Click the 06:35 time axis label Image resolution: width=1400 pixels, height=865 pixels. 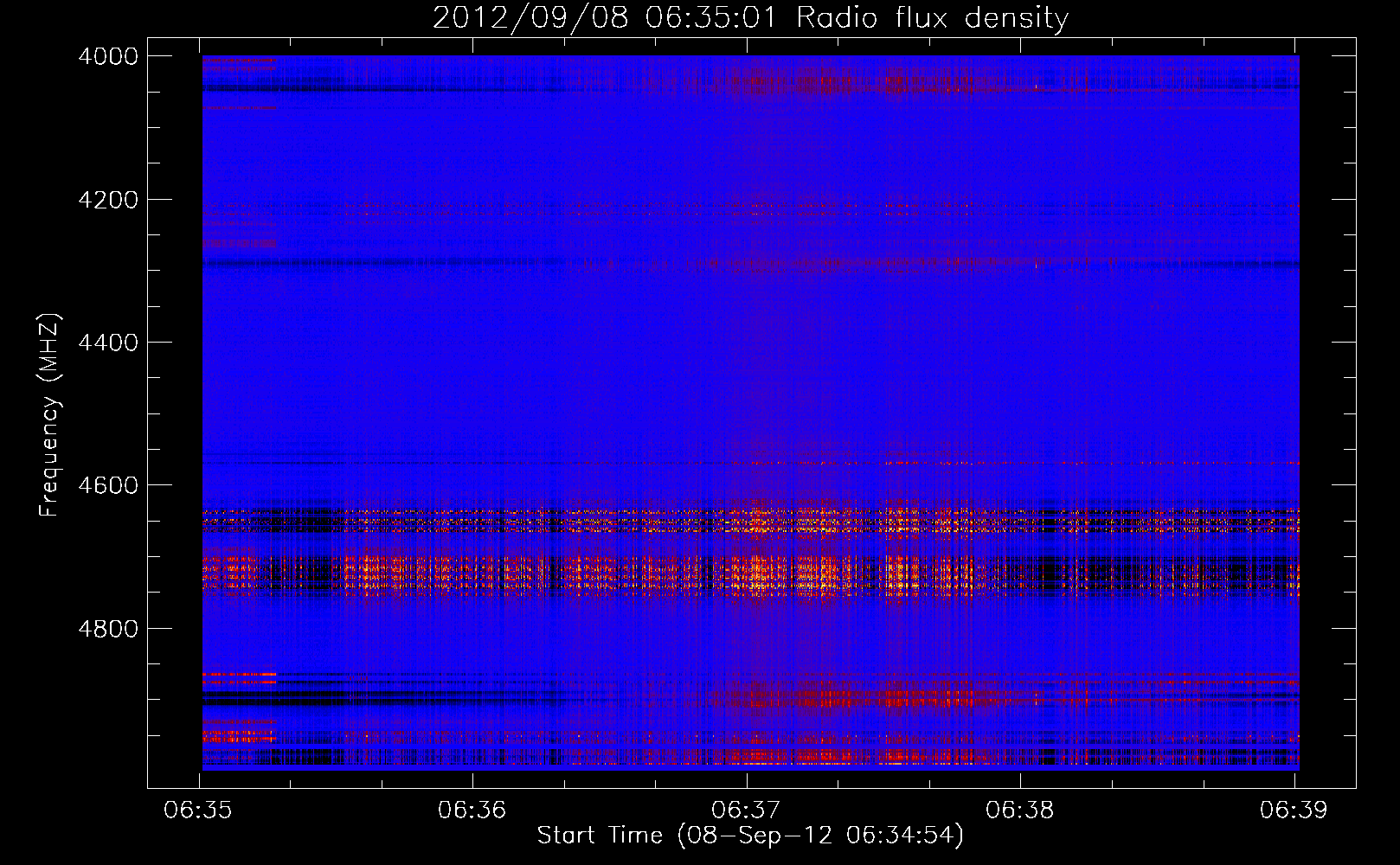[x=198, y=811]
